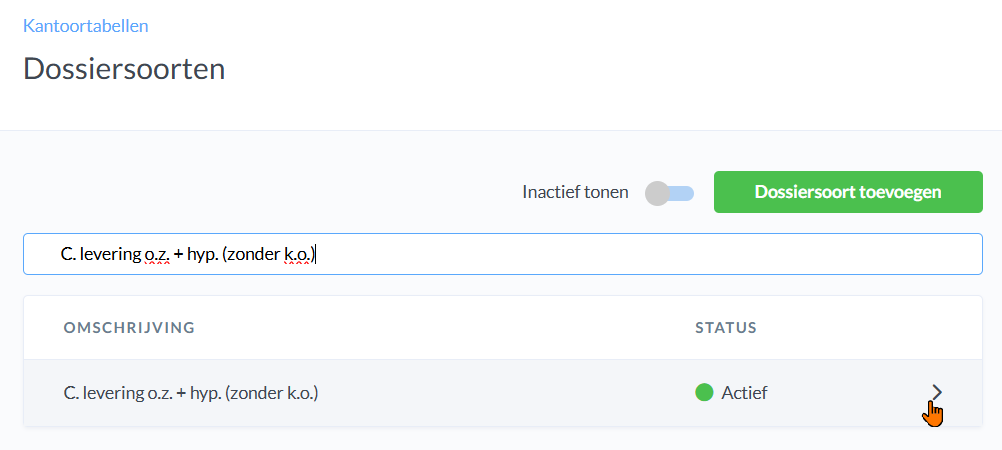Open the chevron arrow on the dossier row

[x=937, y=392]
